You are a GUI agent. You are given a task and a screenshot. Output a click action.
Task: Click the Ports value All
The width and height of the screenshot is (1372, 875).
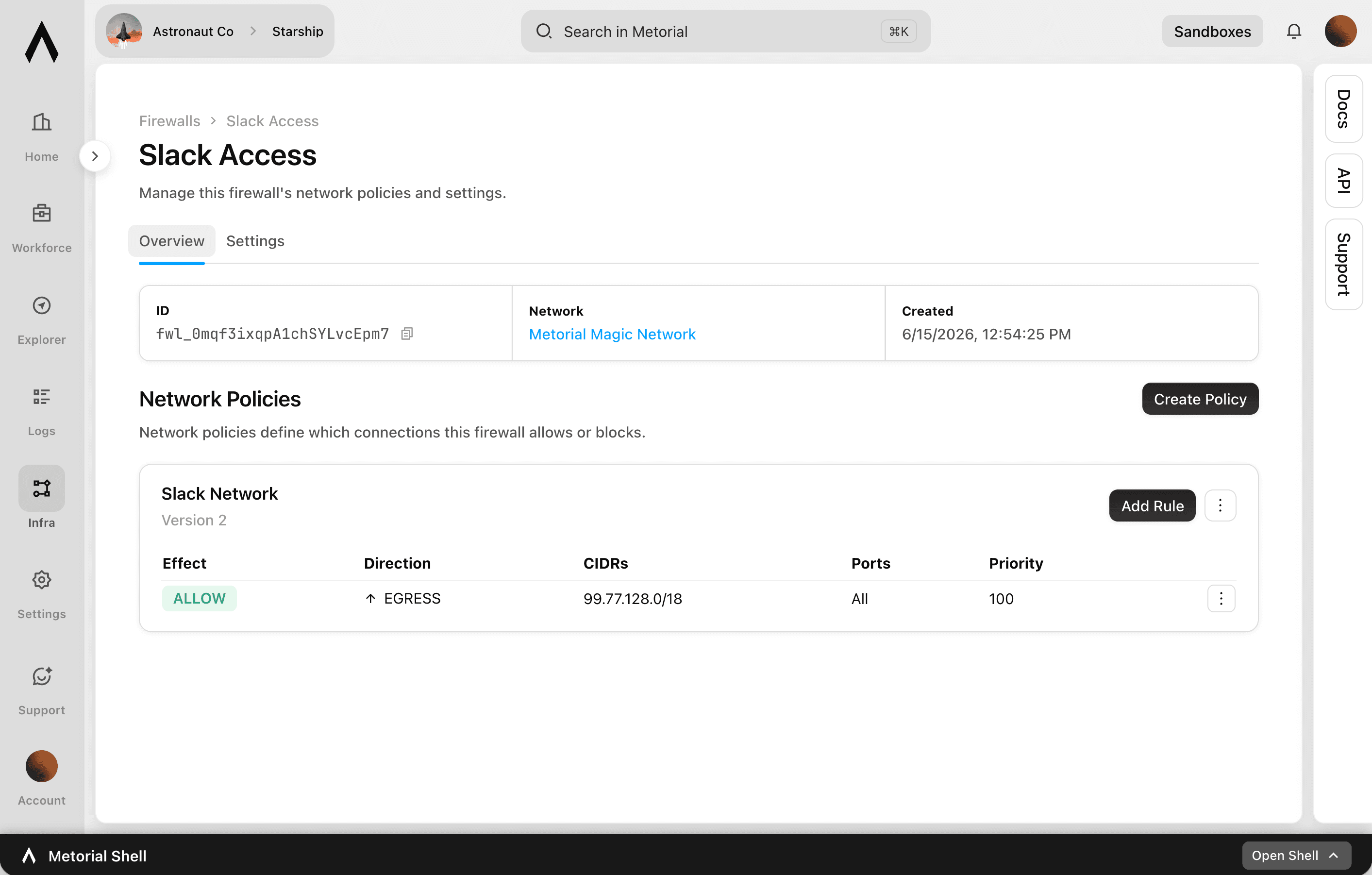(x=859, y=599)
